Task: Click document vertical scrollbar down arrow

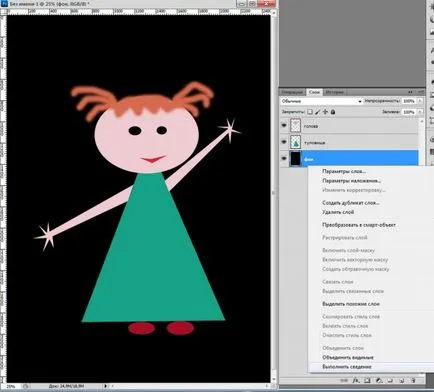Action: 274,380
